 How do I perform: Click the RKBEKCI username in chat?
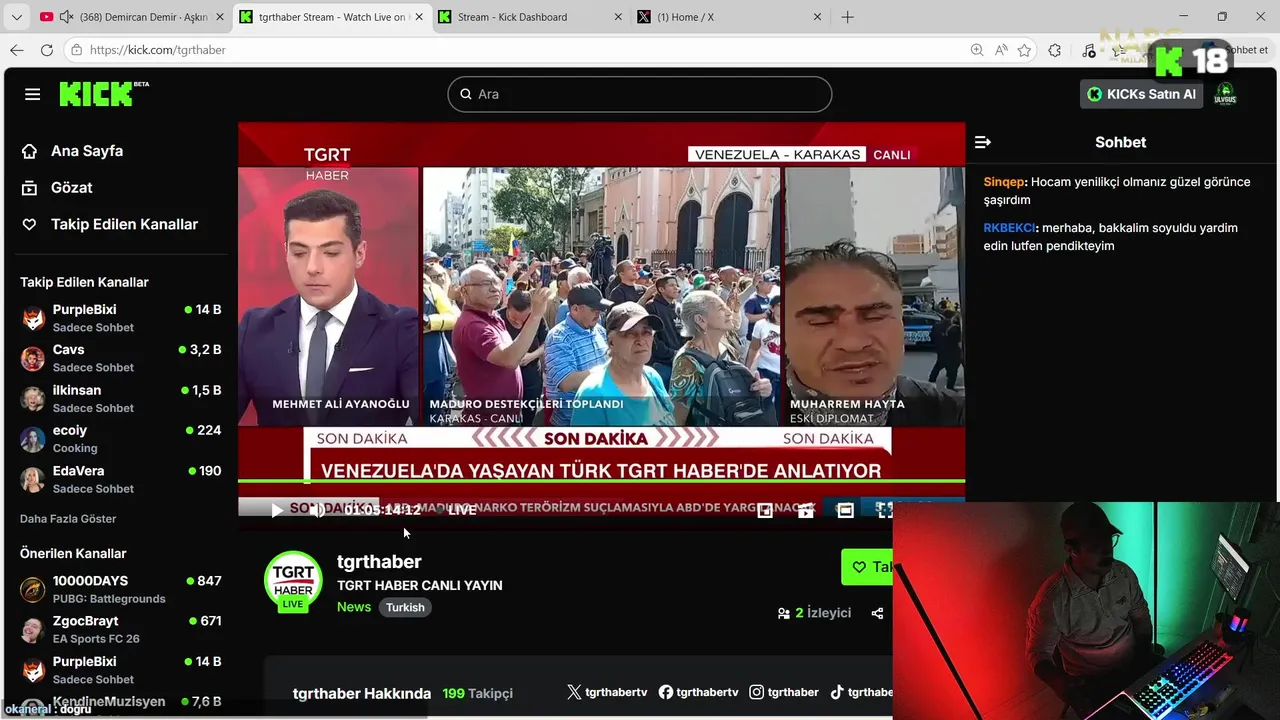tap(1009, 228)
